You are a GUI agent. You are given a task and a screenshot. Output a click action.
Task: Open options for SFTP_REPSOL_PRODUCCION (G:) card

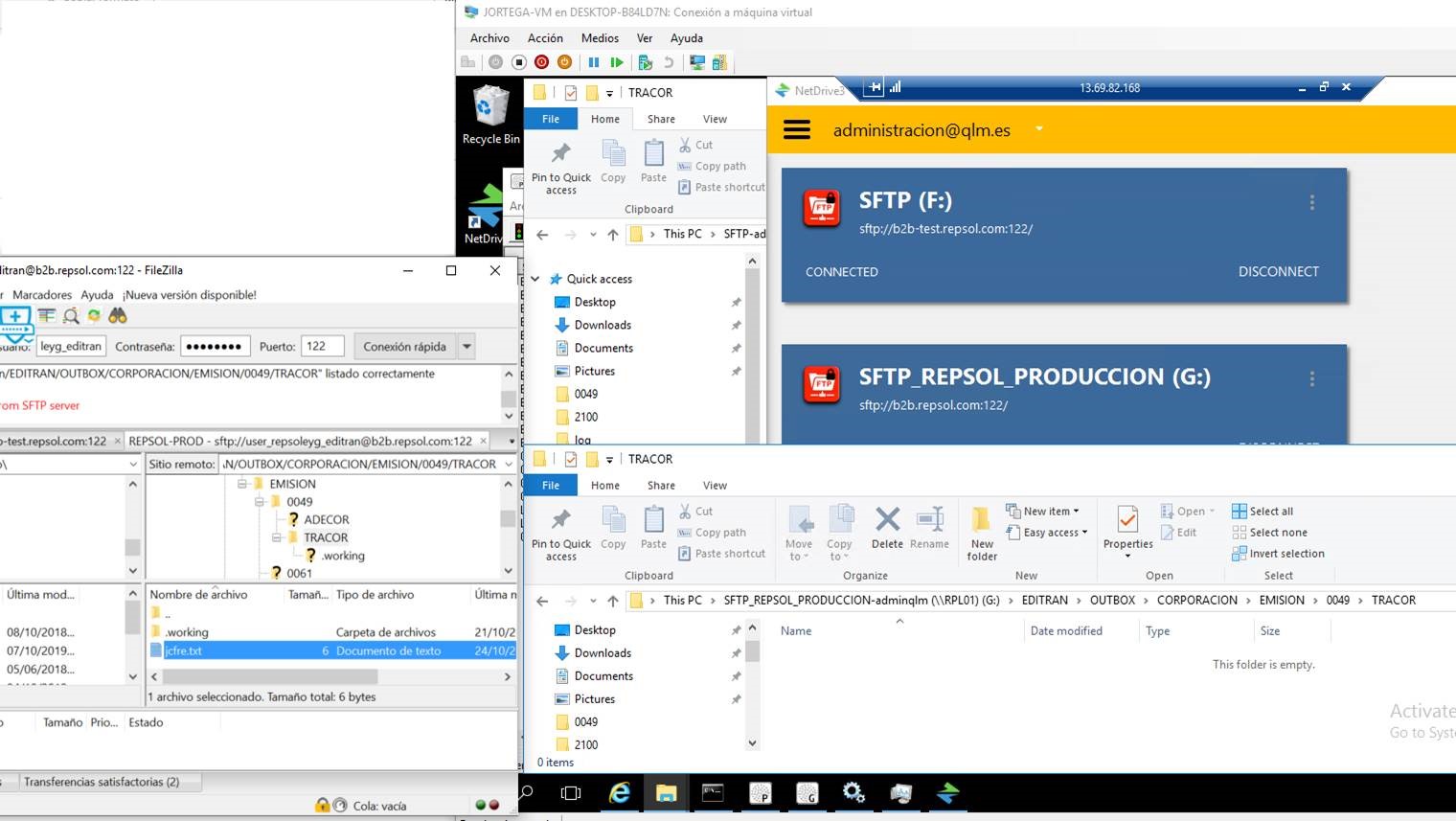pos(1312,378)
